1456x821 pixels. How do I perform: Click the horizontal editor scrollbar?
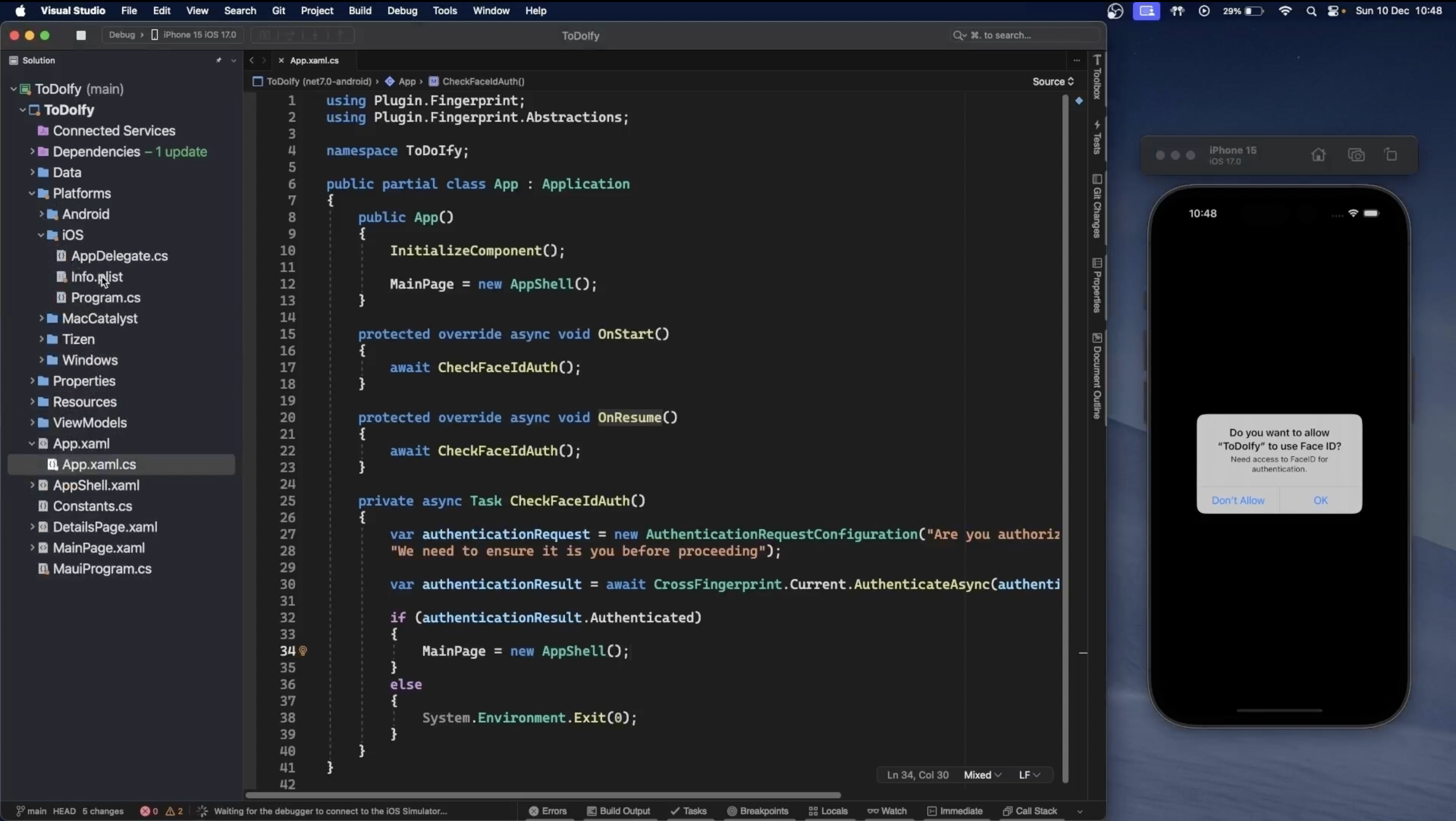coord(542,795)
